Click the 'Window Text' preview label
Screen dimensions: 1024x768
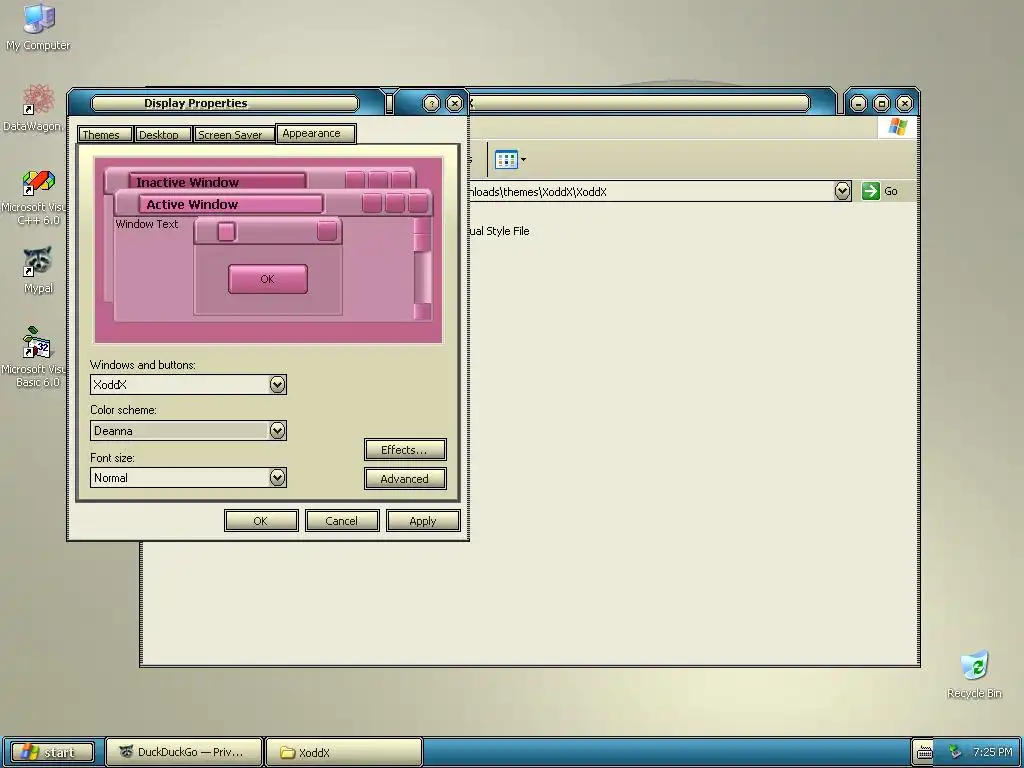pos(147,224)
